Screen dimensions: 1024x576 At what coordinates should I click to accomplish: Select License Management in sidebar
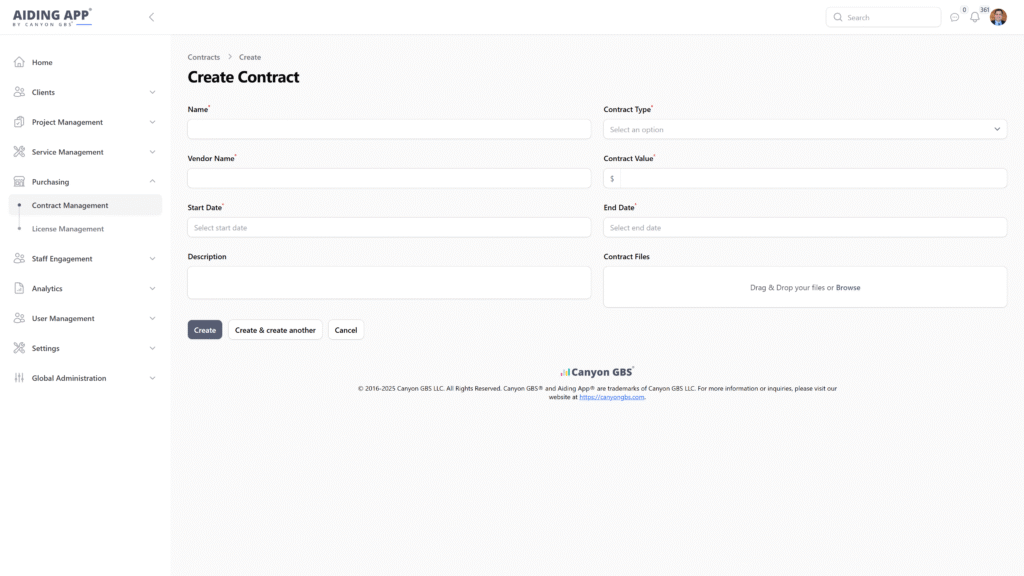pos(68,229)
